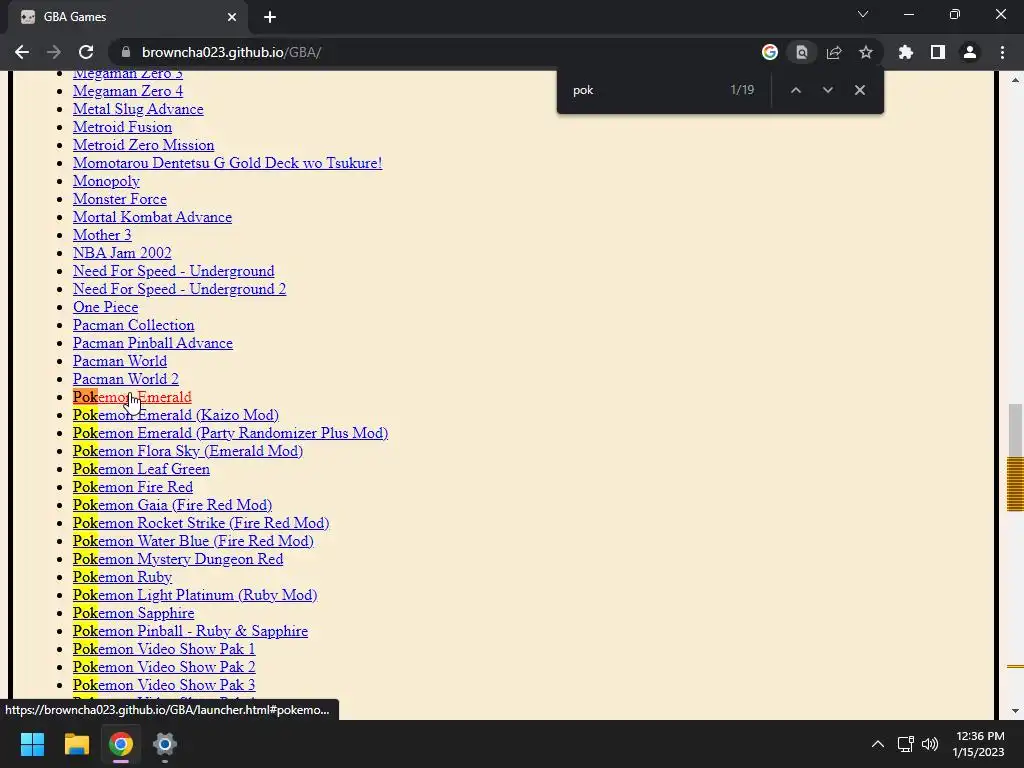Open the One Piece link
Image resolution: width=1024 pixels, height=768 pixels.
pos(105,307)
